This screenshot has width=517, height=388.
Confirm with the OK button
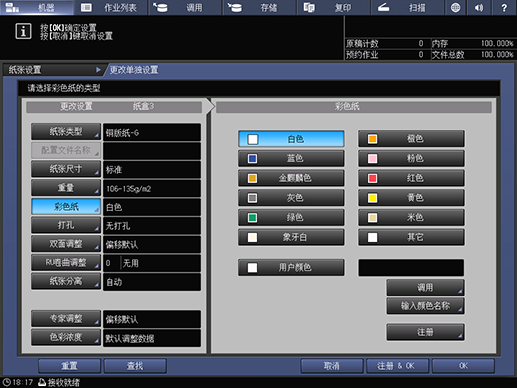click(x=463, y=366)
